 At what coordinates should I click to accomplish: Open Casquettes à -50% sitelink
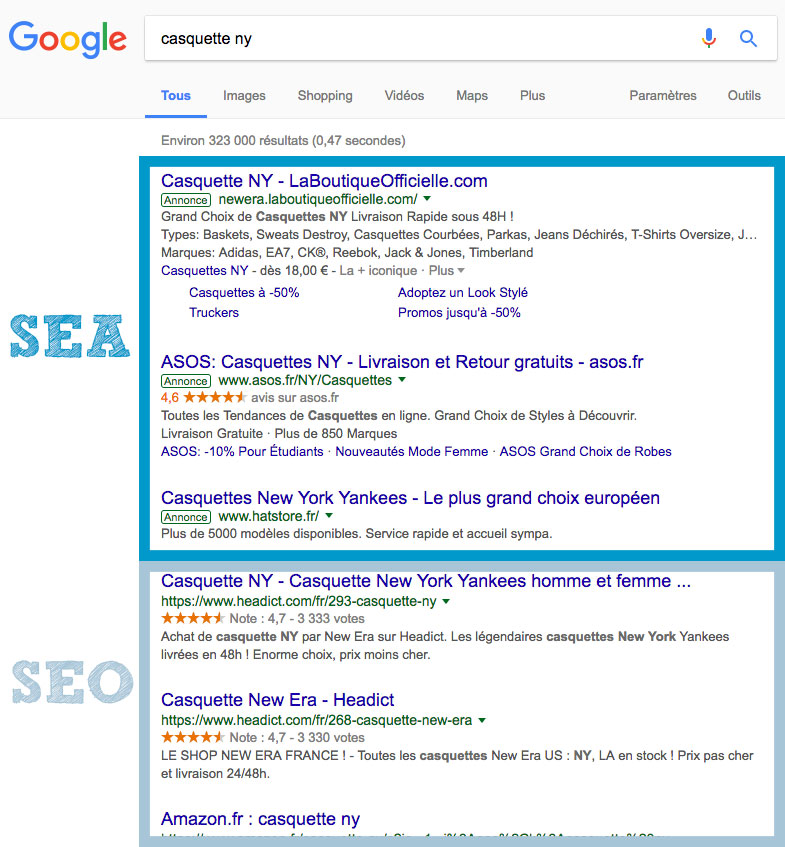[244, 293]
